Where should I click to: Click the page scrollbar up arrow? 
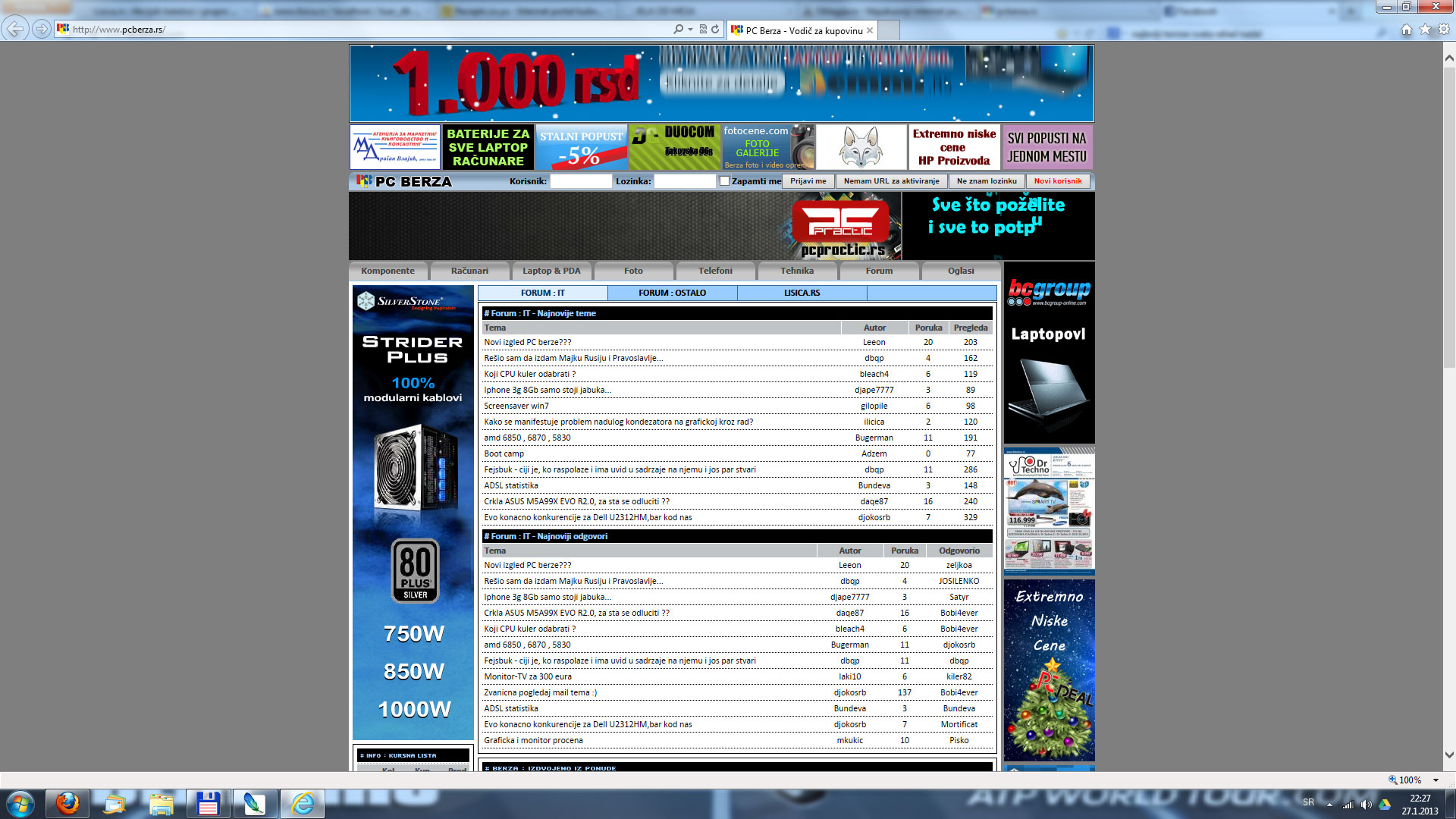point(1449,58)
